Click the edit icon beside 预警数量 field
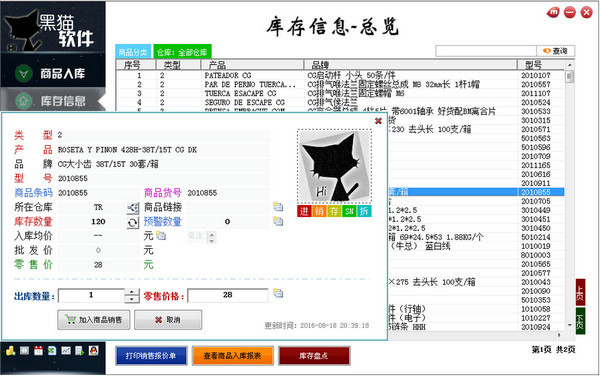 coord(278,221)
